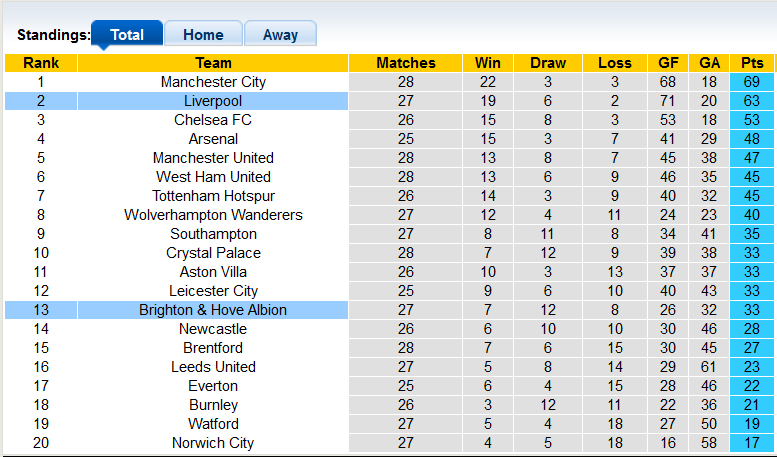This screenshot has width=777, height=457.
Task: Open Chelsea FC team page
Action: 213,120
